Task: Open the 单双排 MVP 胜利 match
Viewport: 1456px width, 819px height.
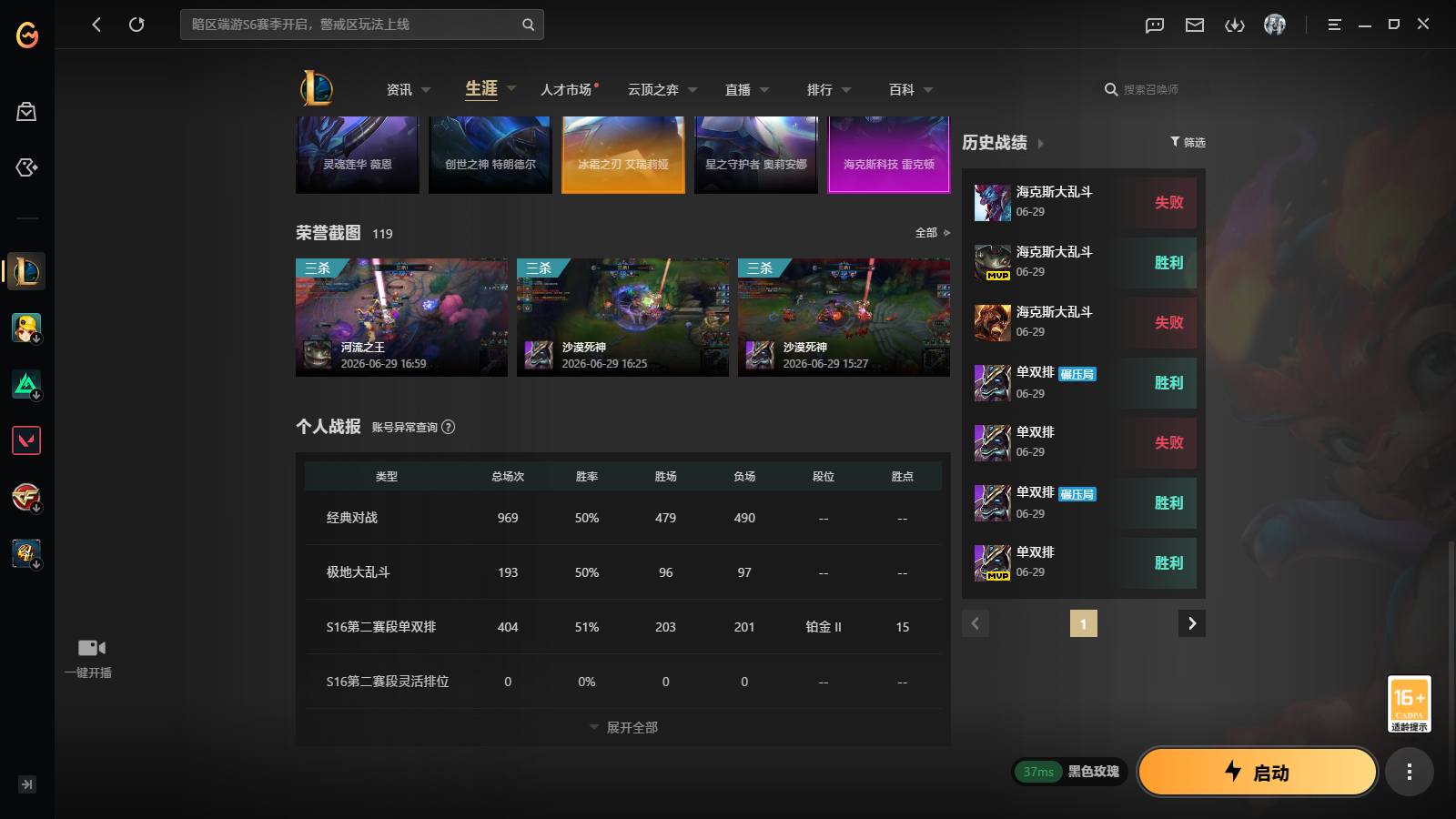Action: (1084, 562)
